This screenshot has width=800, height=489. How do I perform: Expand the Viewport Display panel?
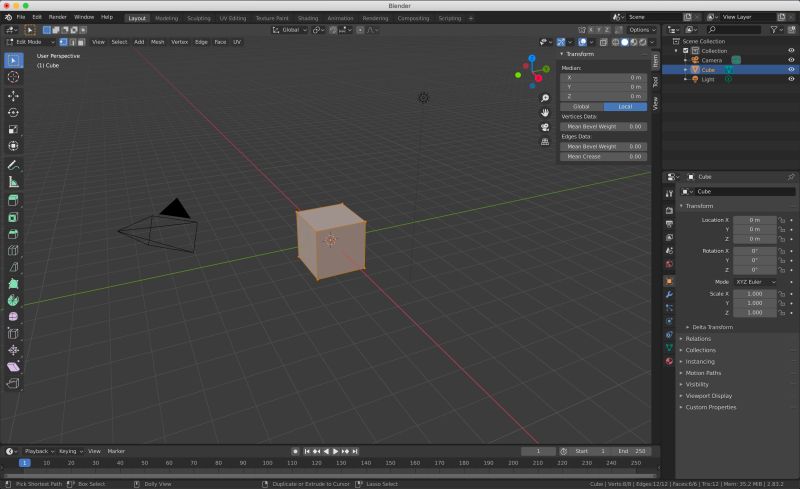[x=708, y=396]
